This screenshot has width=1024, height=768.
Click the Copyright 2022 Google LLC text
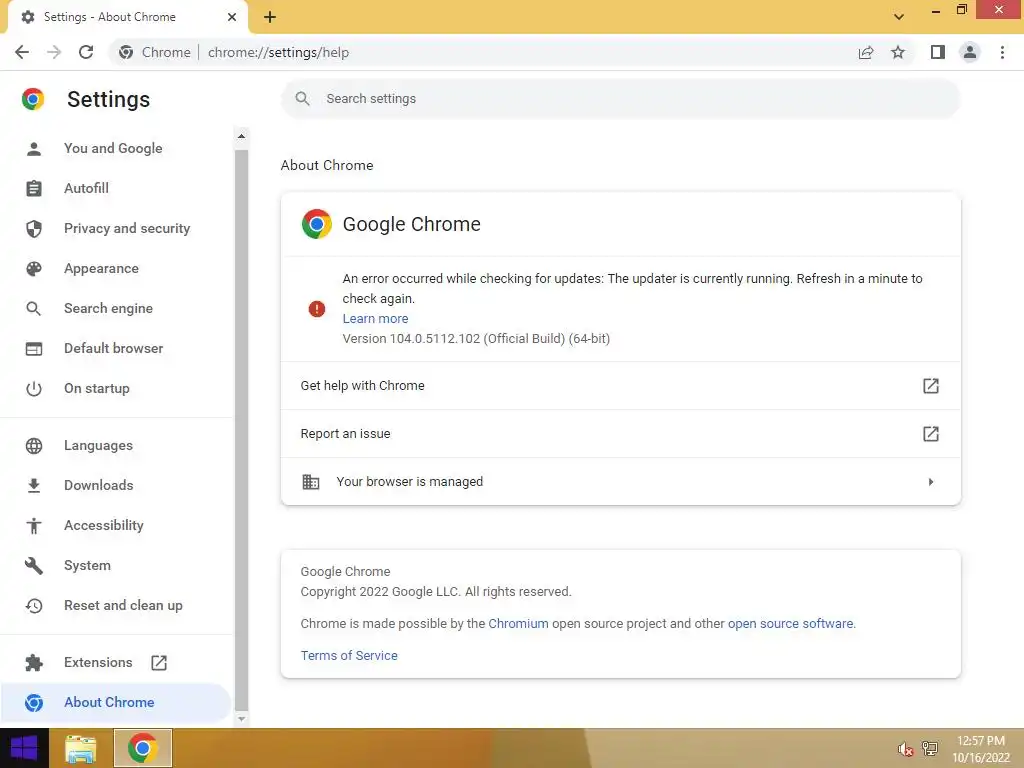436,592
